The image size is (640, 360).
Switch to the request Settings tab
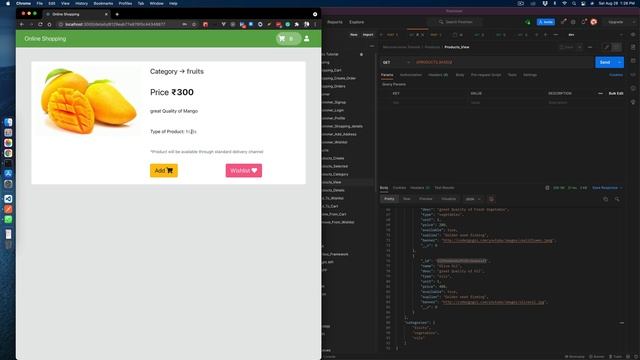point(530,75)
